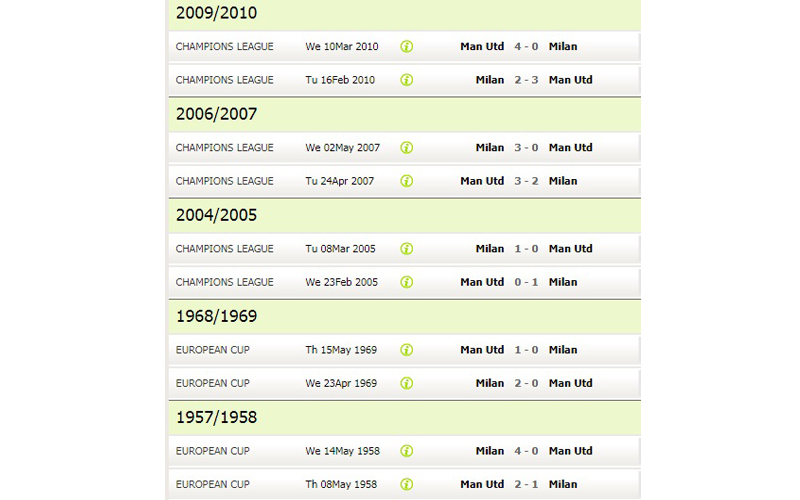The height and width of the screenshot is (500, 800).
Task: Click Champions League label on 02 May 2007 row
Action: [224, 147]
